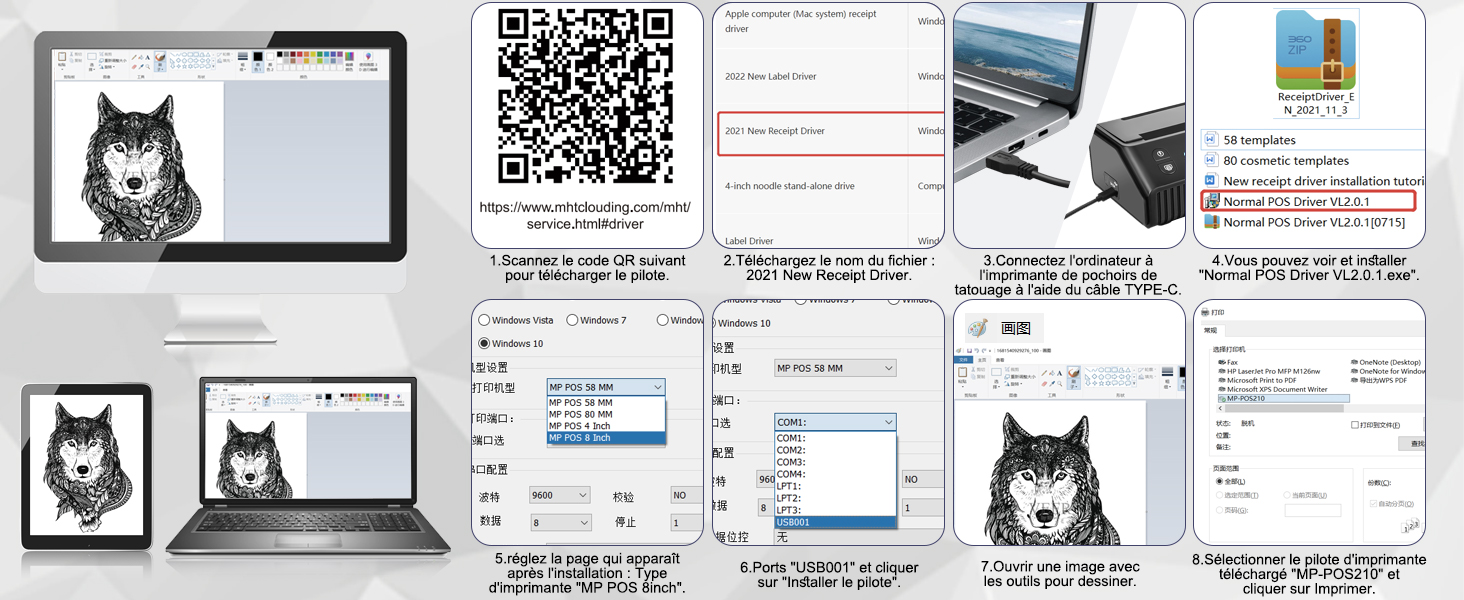1464x600 pixels.
Task: Click the QR code in step 1
Action: click(x=585, y=94)
